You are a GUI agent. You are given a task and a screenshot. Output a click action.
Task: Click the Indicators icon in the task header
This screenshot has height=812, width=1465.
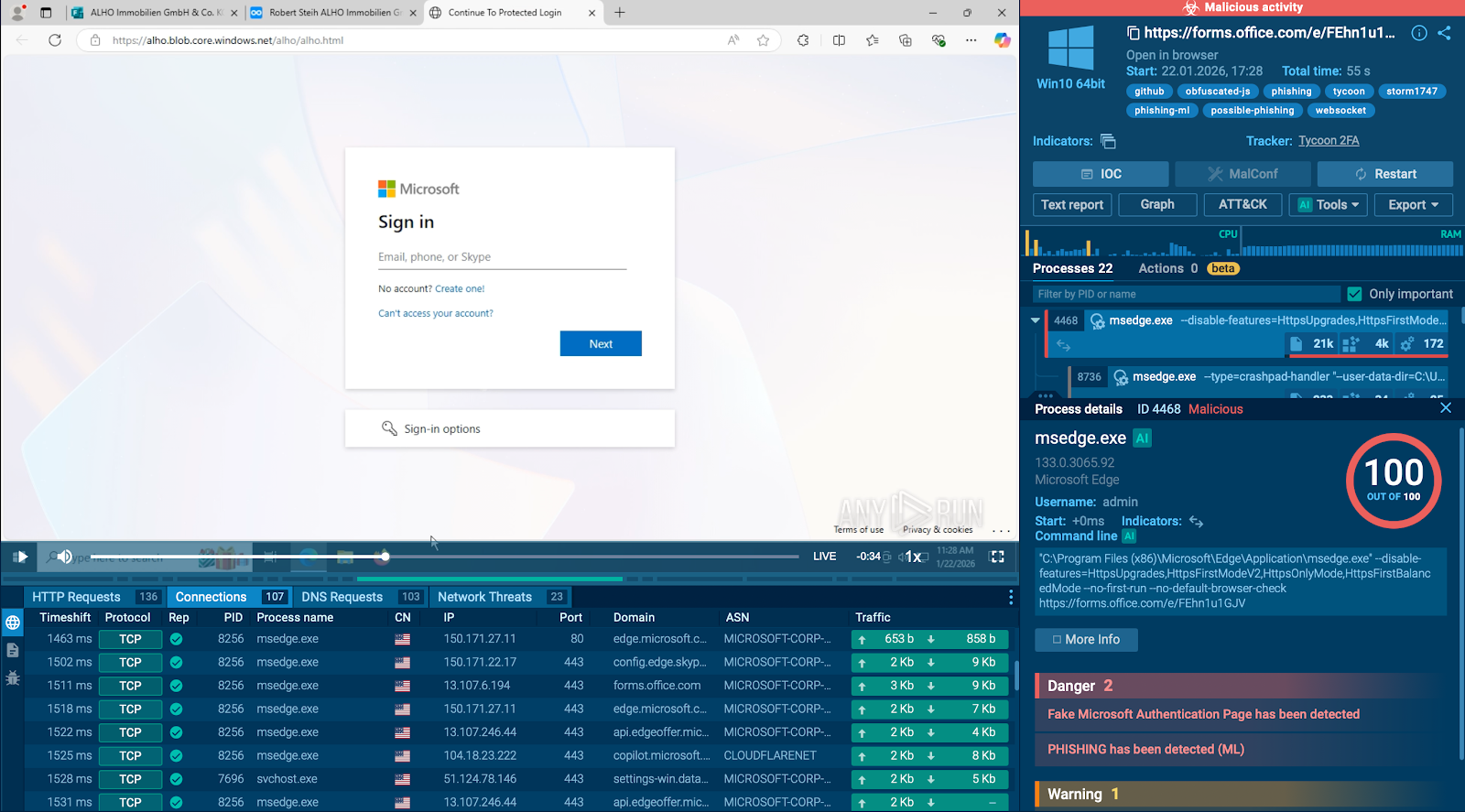[1108, 141]
